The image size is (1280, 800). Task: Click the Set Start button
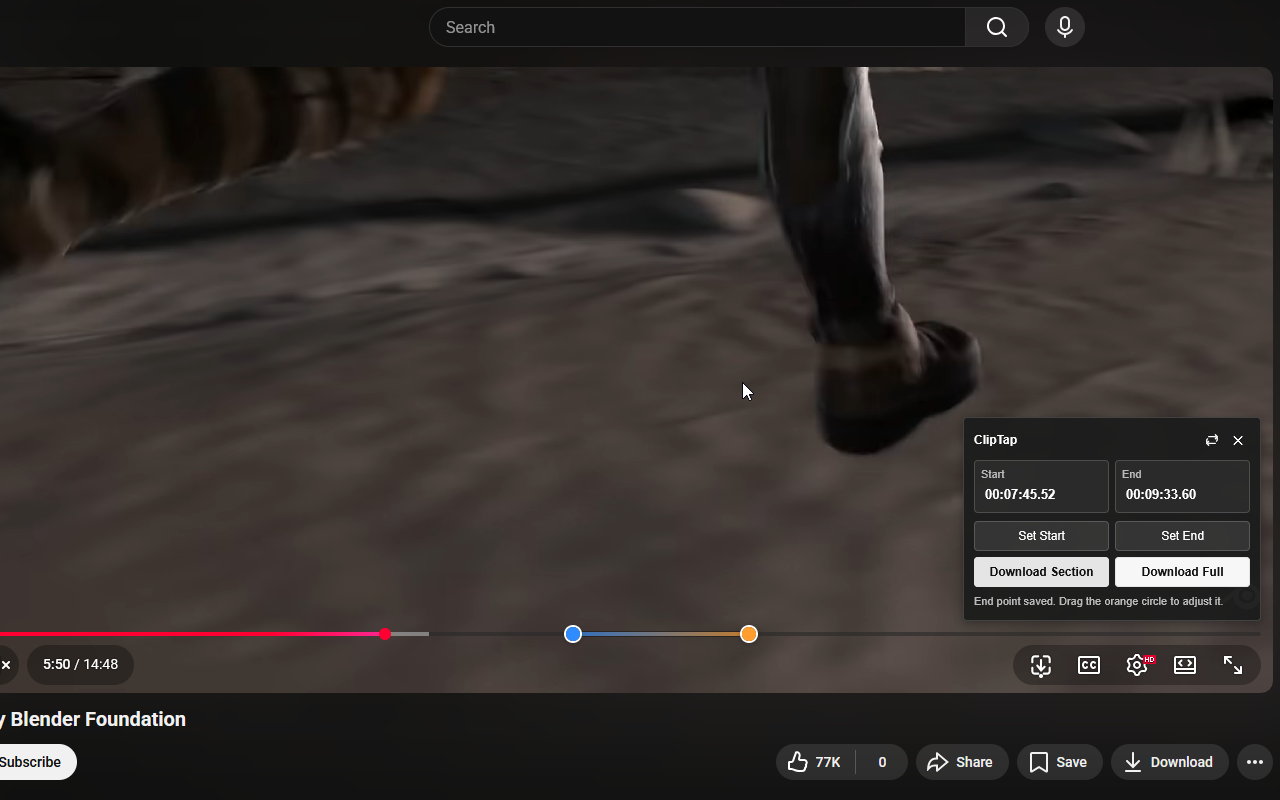point(1041,536)
